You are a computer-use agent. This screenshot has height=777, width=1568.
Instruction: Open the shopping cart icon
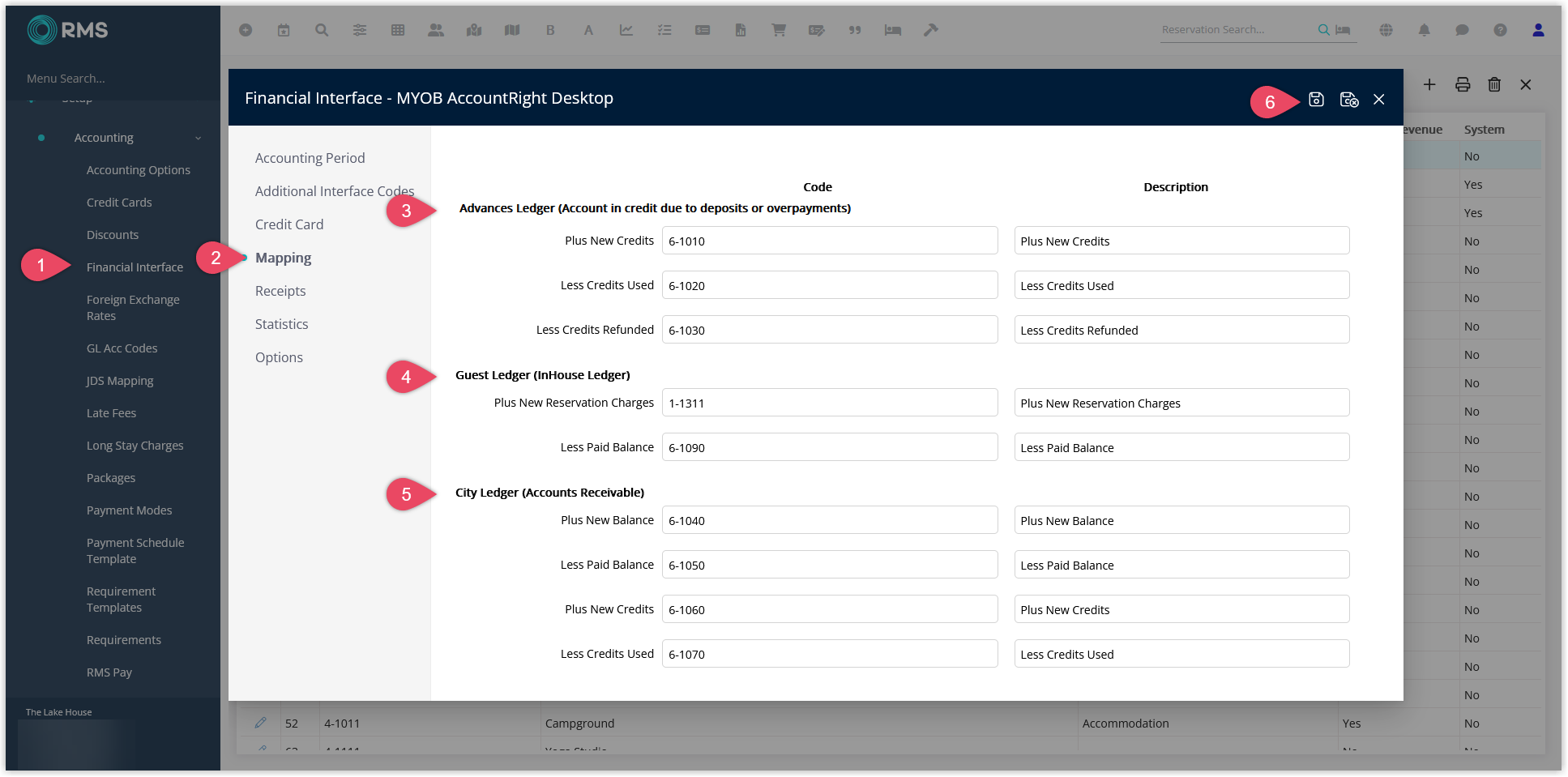[779, 30]
